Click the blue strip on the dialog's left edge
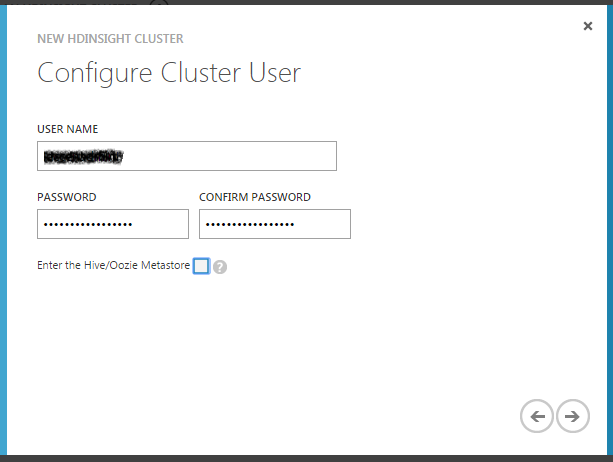 click(3, 230)
